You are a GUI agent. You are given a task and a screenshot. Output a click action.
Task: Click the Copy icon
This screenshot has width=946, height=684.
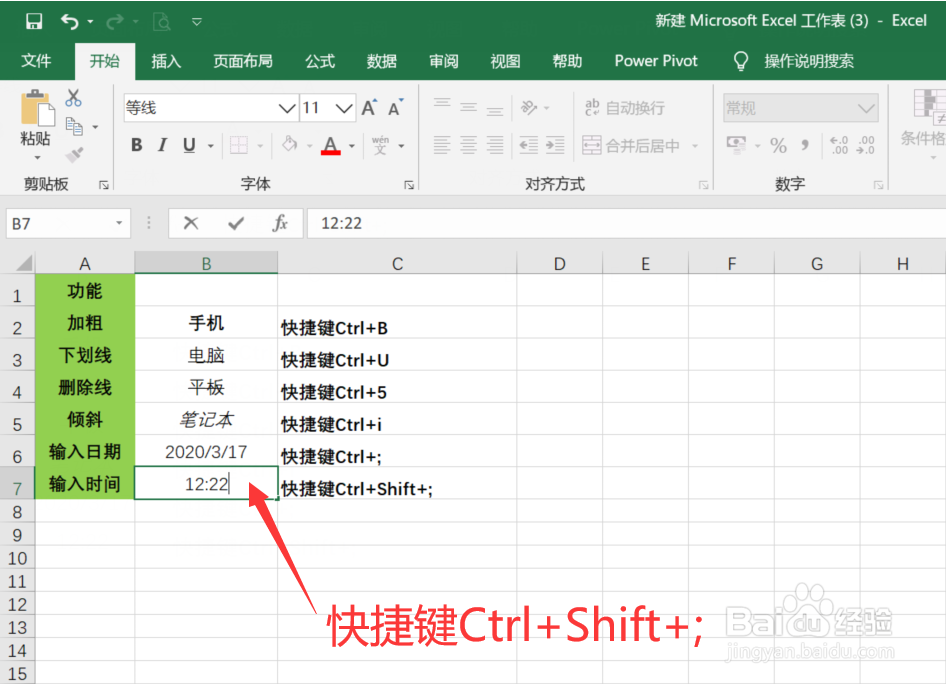coord(74,126)
